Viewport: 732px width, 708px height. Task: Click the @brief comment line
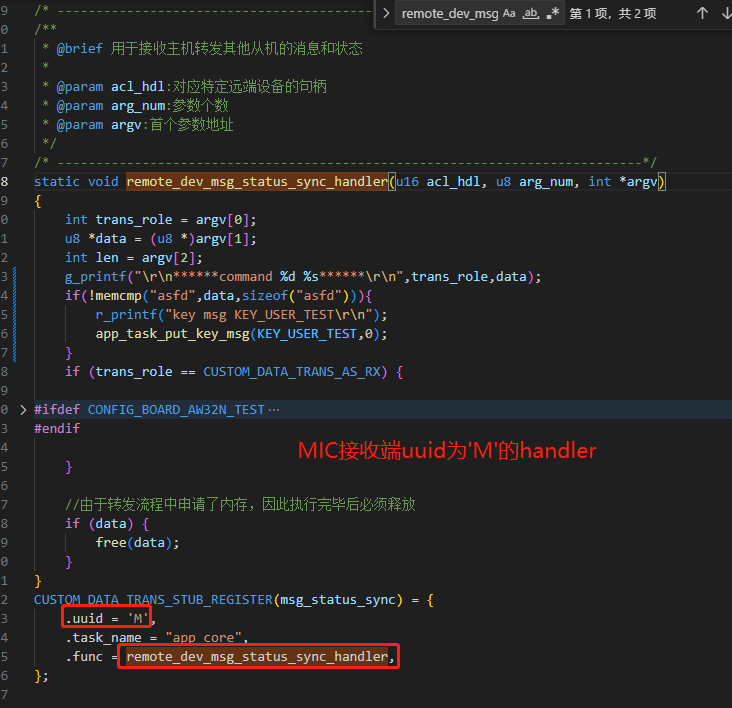coord(202,49)
